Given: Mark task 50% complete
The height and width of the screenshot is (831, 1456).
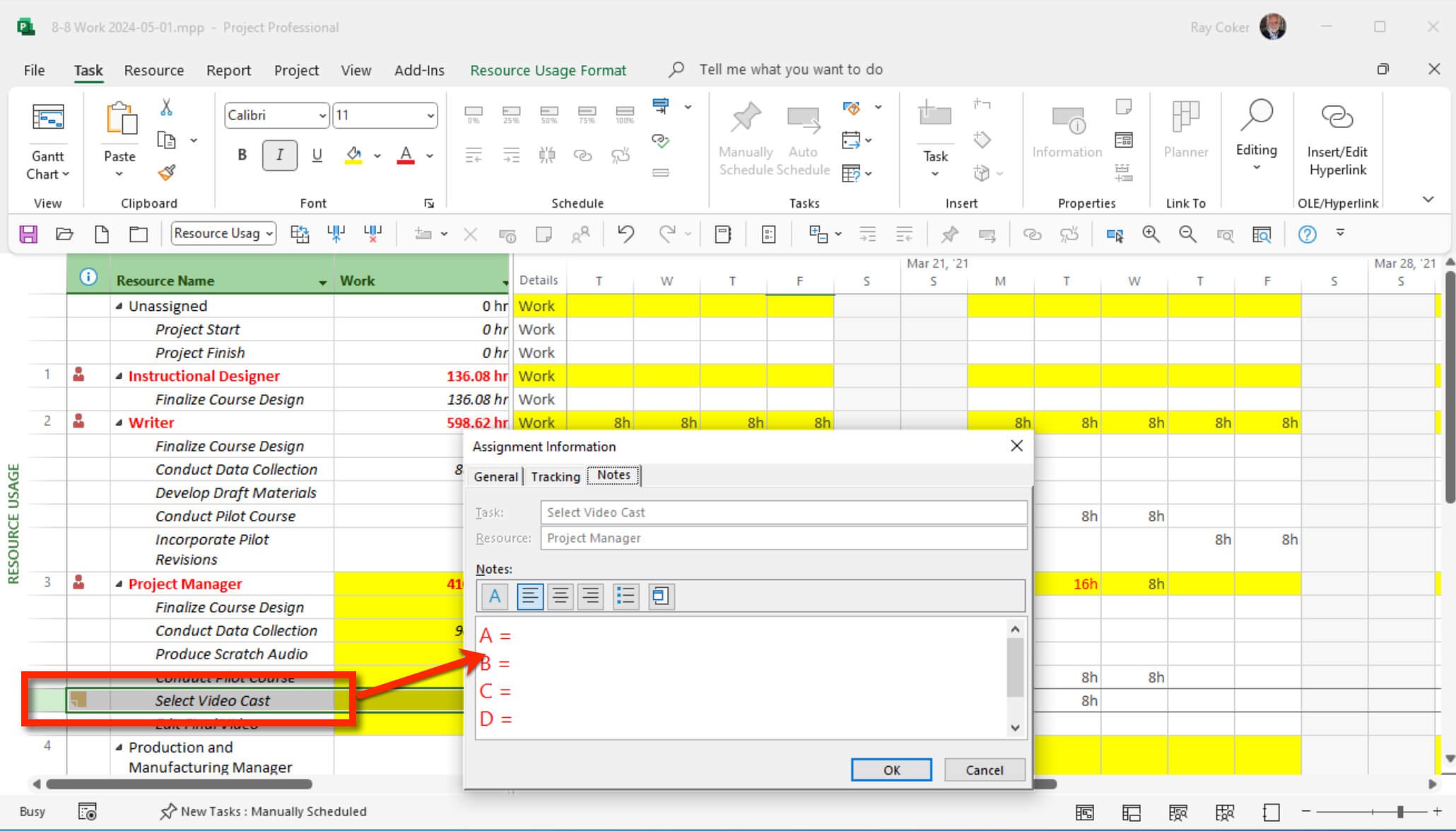Looking at the screenshot, I should pyautogui.click(x=549, y=114).
